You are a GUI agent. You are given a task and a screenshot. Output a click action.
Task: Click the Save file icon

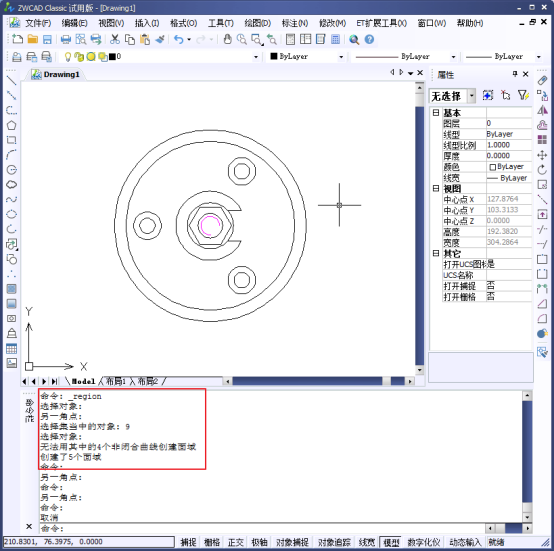[x=47, y=39]
